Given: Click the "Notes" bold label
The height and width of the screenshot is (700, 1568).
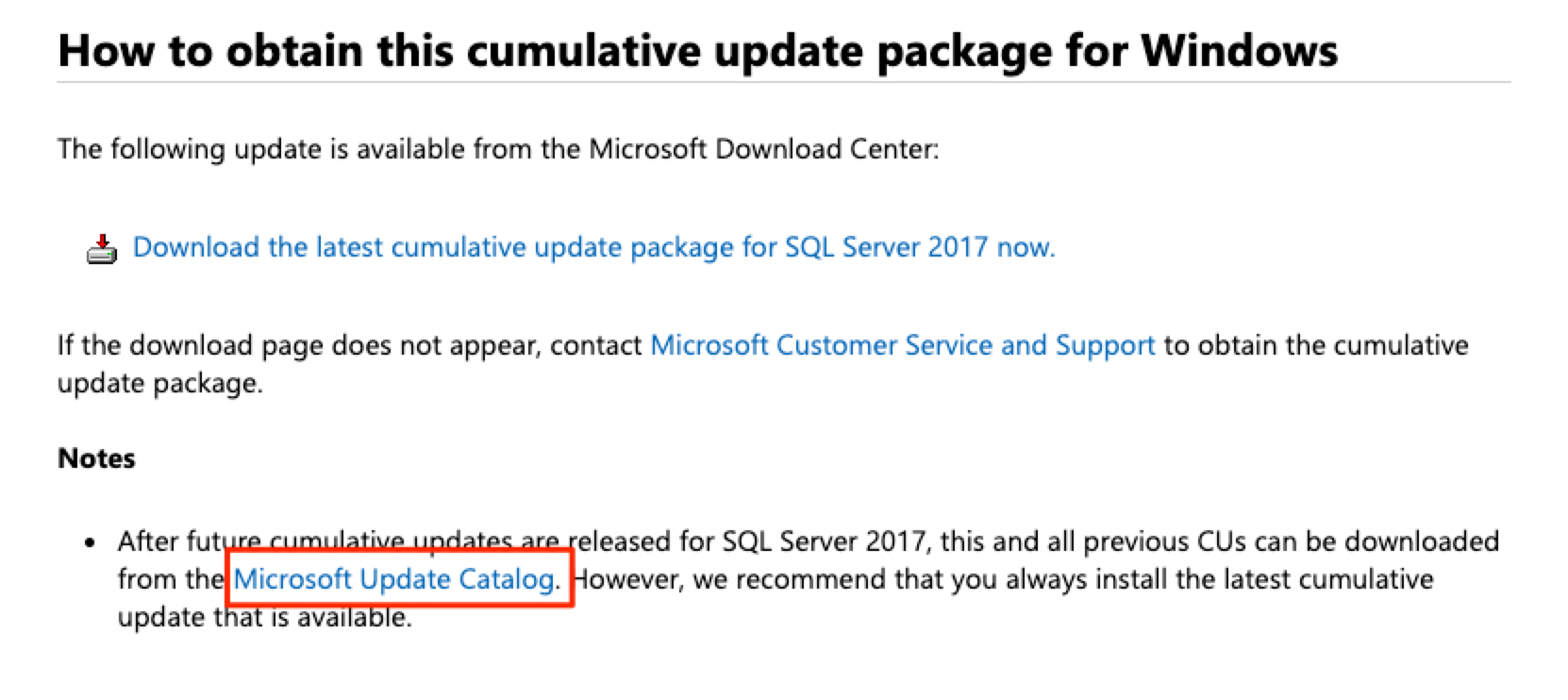Looking at the screenshot, I should click(x=96, y=458).
